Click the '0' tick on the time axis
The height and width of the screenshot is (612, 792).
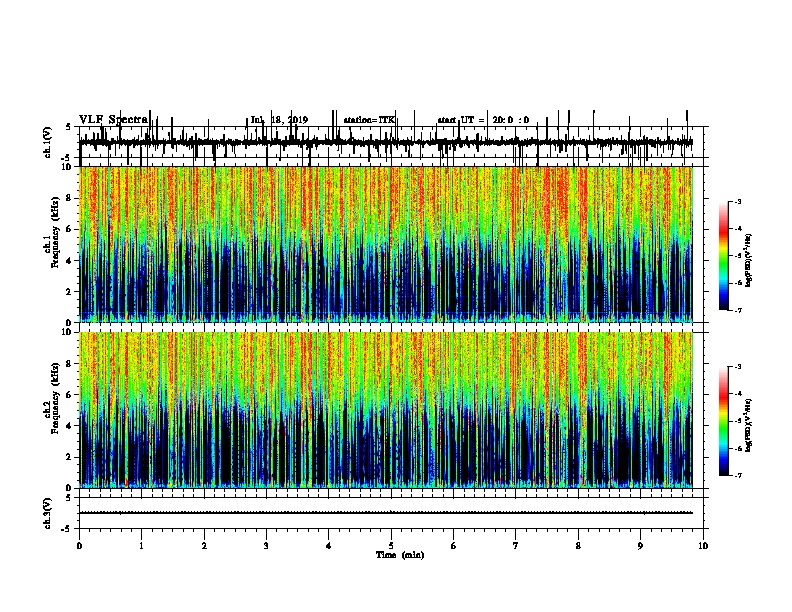[79, 546]
